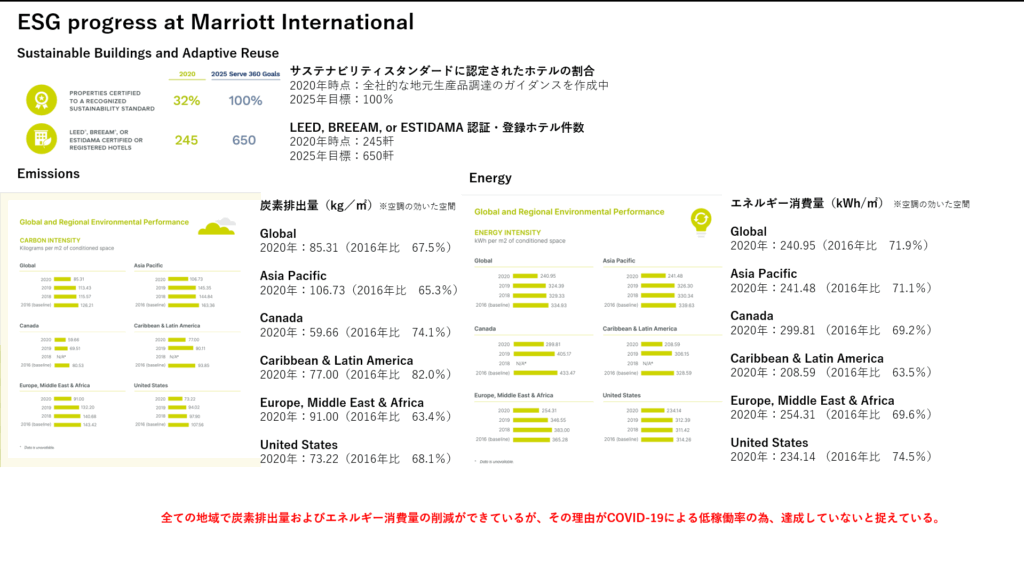Click the 'CARBON INTENSITY' chart label
The image size is (1024, 577).
(50, 240)
